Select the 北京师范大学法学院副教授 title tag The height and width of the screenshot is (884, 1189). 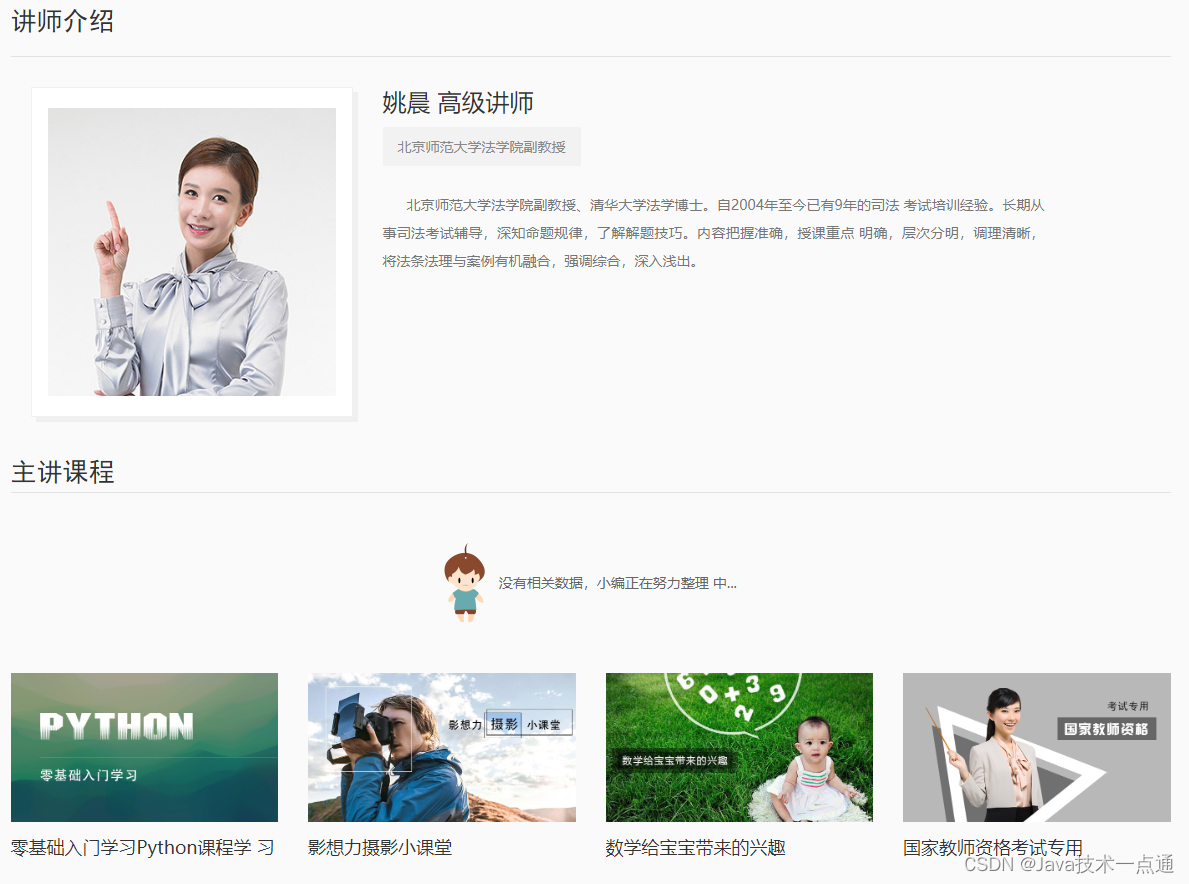coord(481,147)
